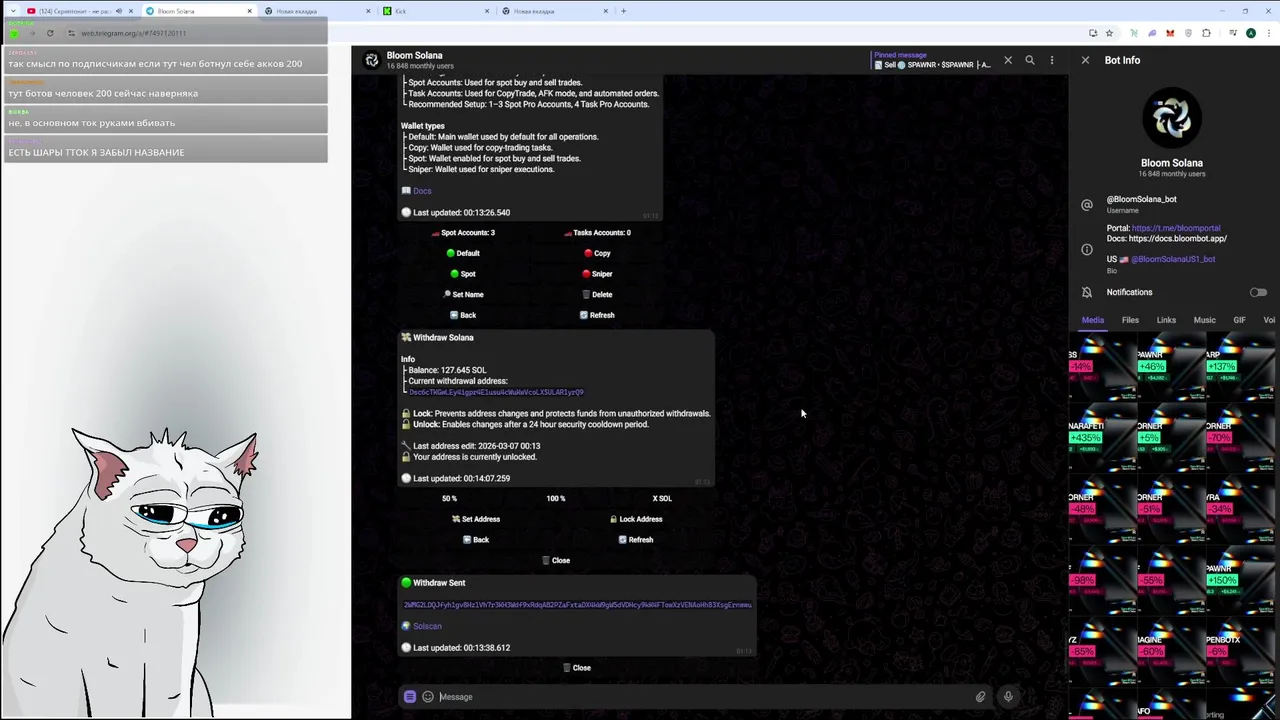
Task: Open the browser extensions puzzle icon
Action: click(x=1206, y=33)
